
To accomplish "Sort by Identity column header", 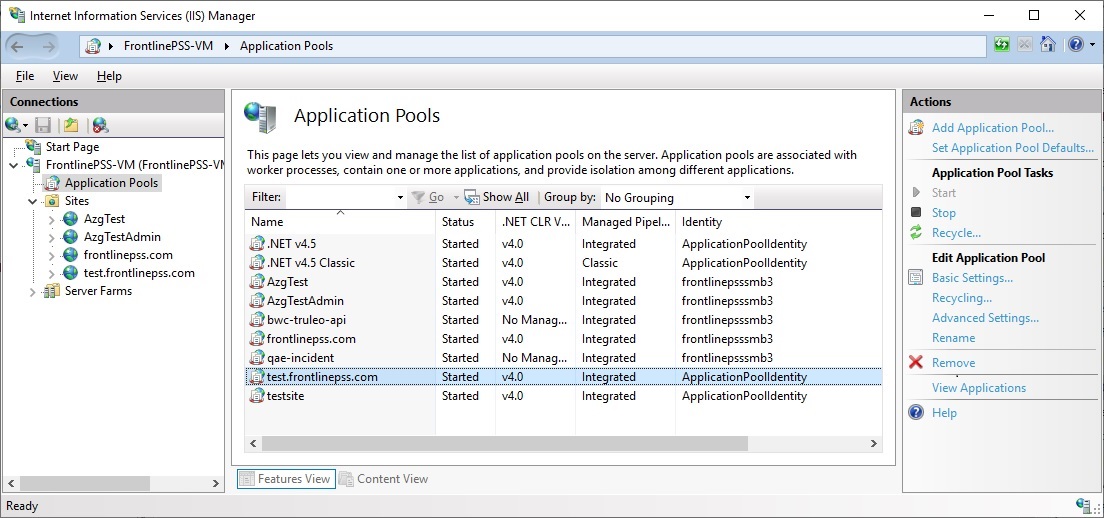I will tap(778, 222).
